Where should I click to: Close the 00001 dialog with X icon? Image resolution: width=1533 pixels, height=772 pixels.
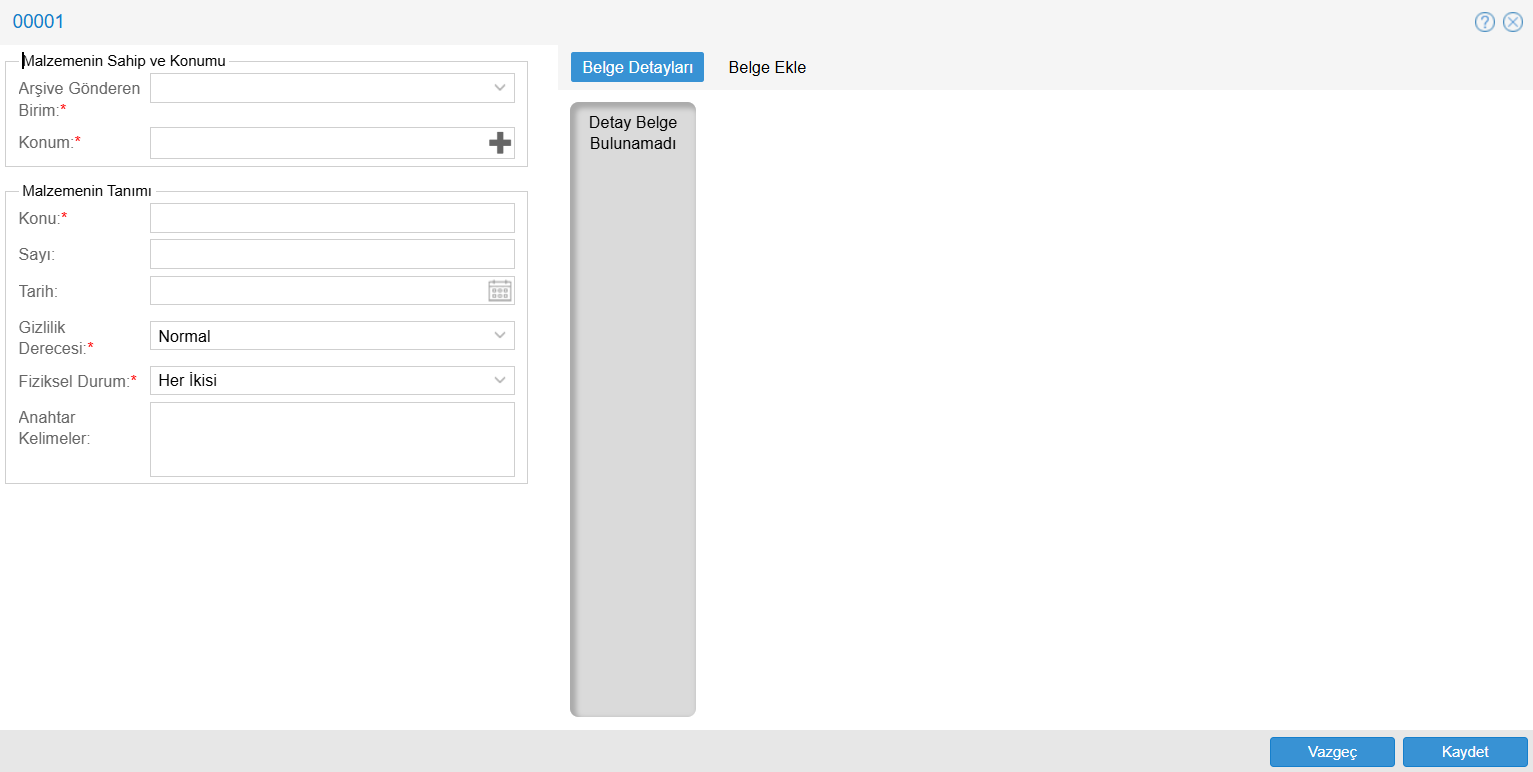1512,22
